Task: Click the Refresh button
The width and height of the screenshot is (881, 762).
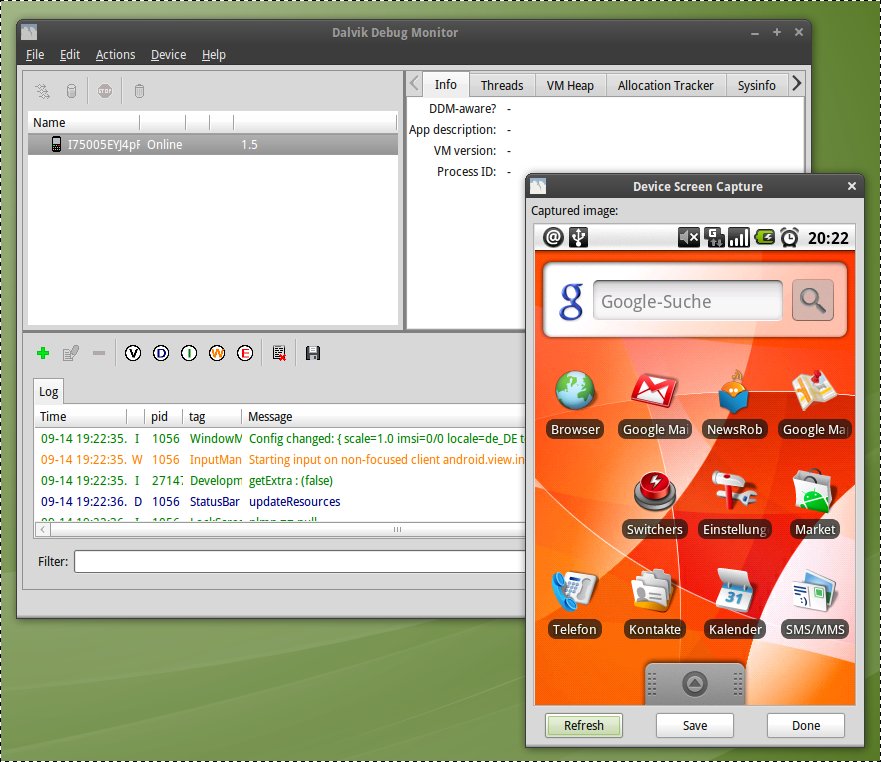Action: tap(584, 726)
